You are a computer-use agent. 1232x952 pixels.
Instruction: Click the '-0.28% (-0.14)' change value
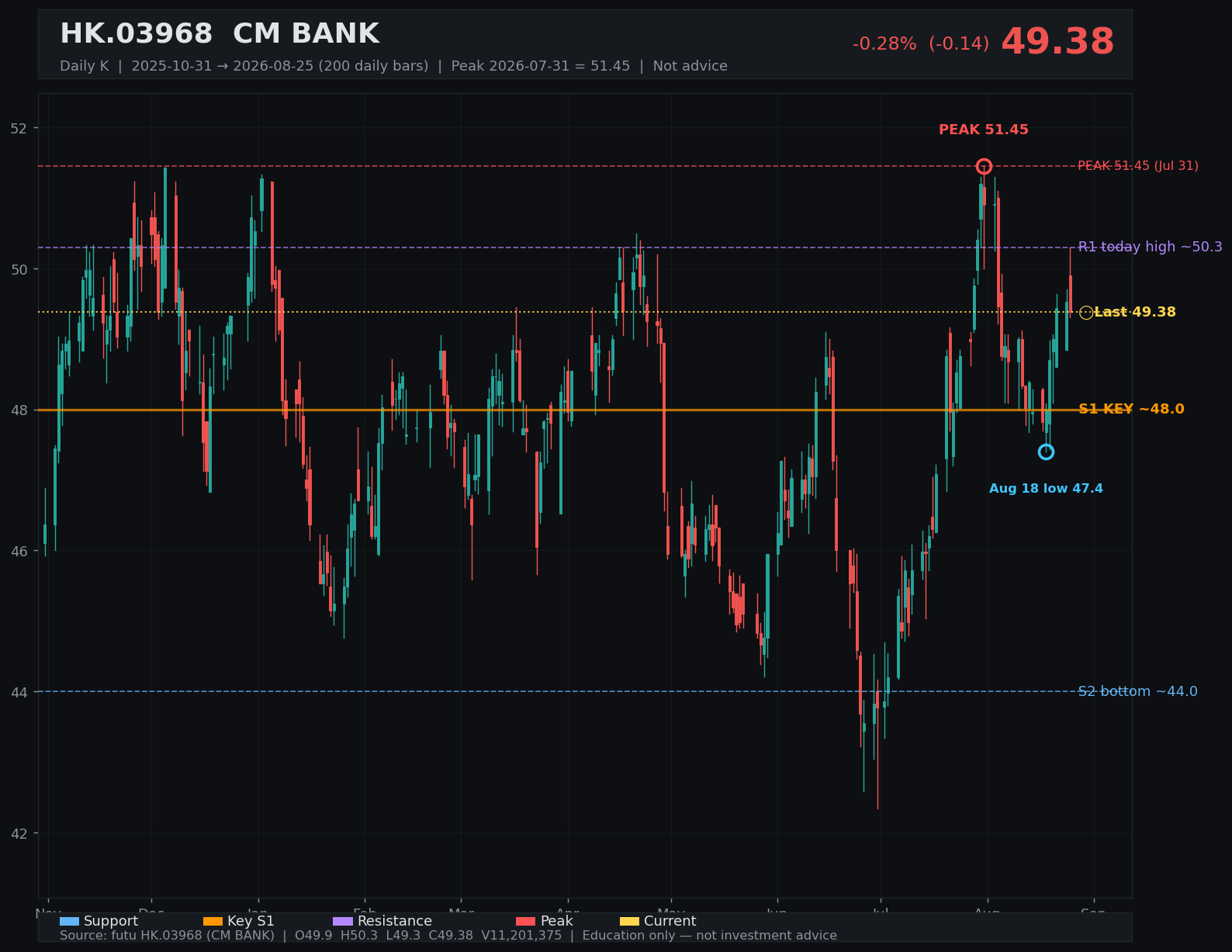(921, 44)
